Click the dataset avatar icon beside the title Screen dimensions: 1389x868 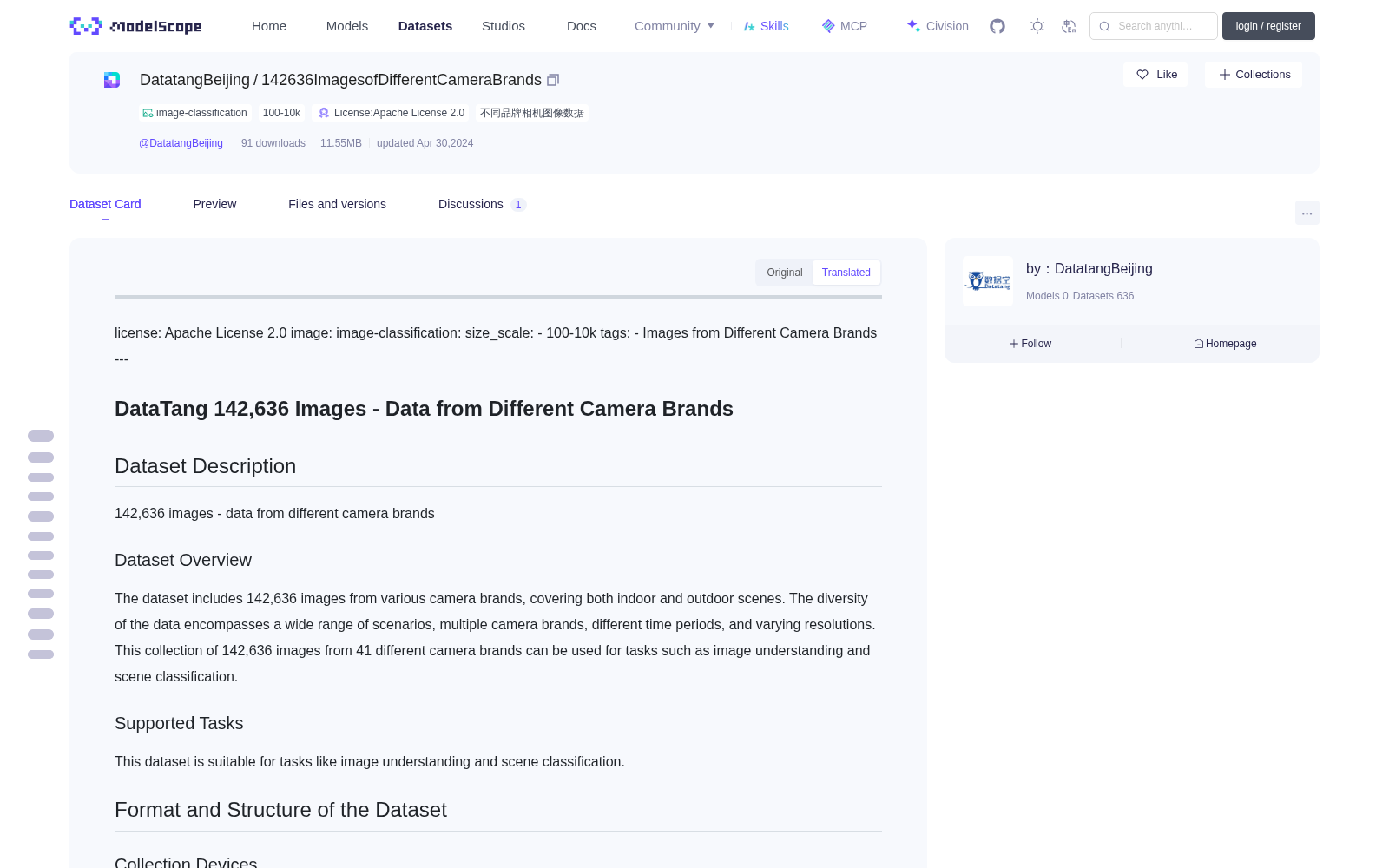[112, 80]
